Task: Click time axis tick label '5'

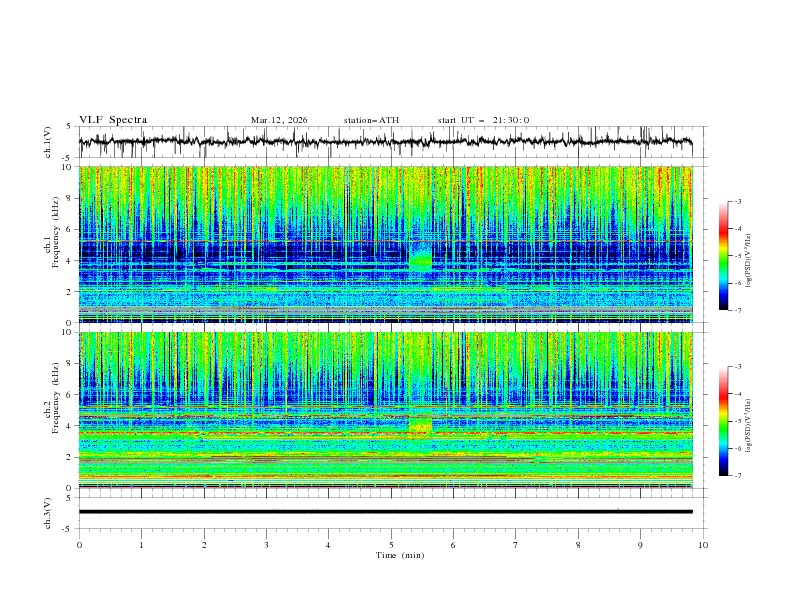Action: (391, 545)
